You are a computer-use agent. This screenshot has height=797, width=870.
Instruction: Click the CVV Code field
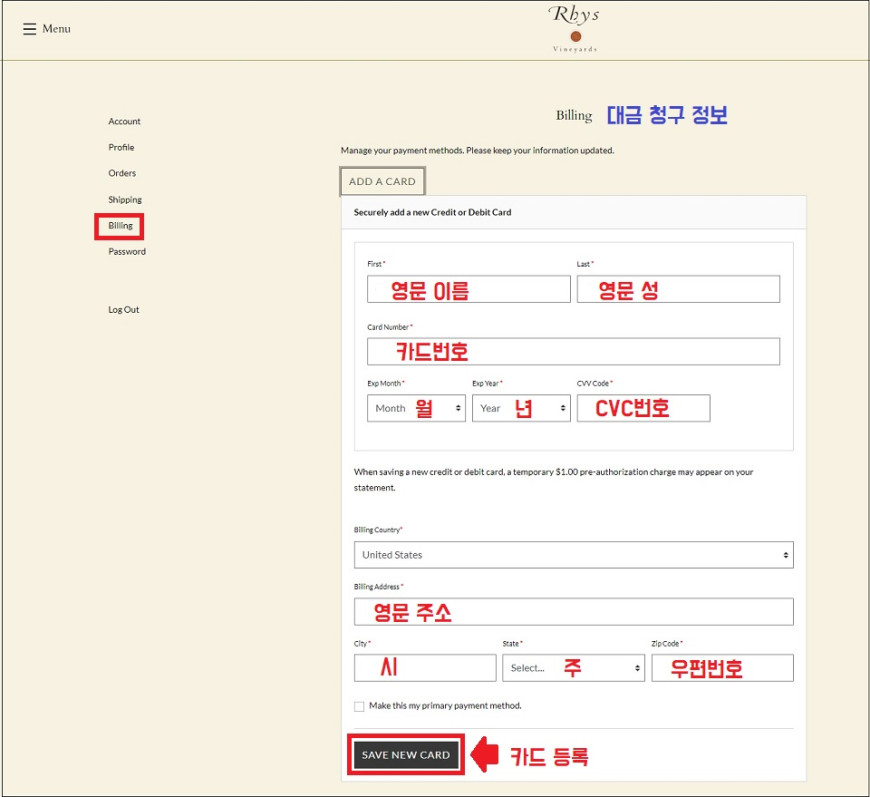click(x=643, y=408)
